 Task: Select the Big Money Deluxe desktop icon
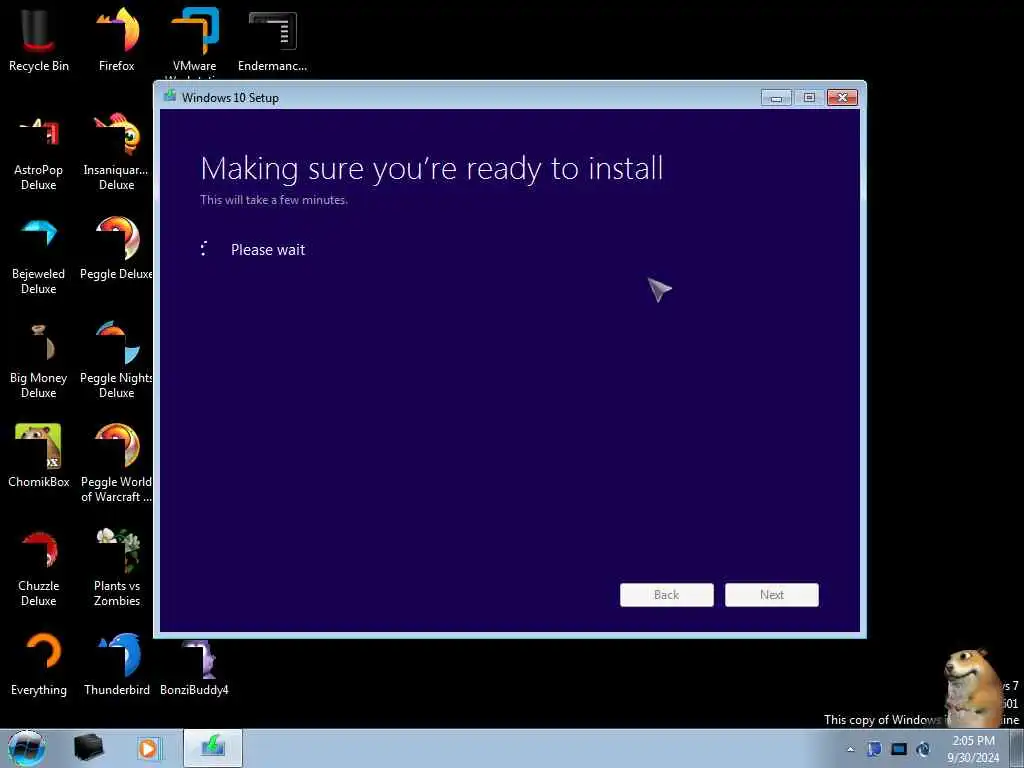[39, 360]
